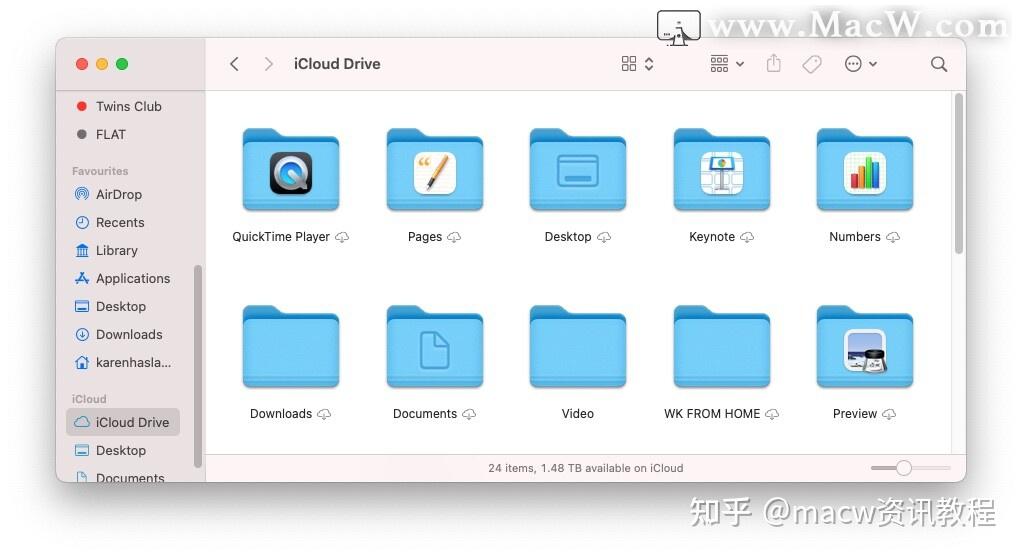Open Downloads in the Favourites sidebar
1022x556 pixels.
pyautogui.click(x=119, y=334)
